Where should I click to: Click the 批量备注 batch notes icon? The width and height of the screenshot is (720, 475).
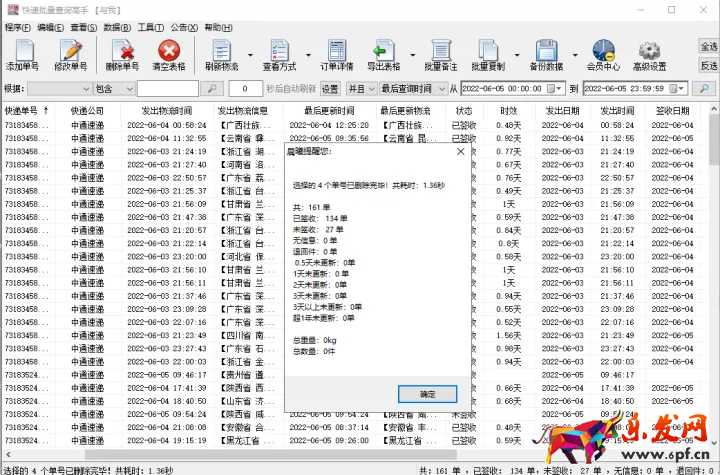tap(440, 54)
